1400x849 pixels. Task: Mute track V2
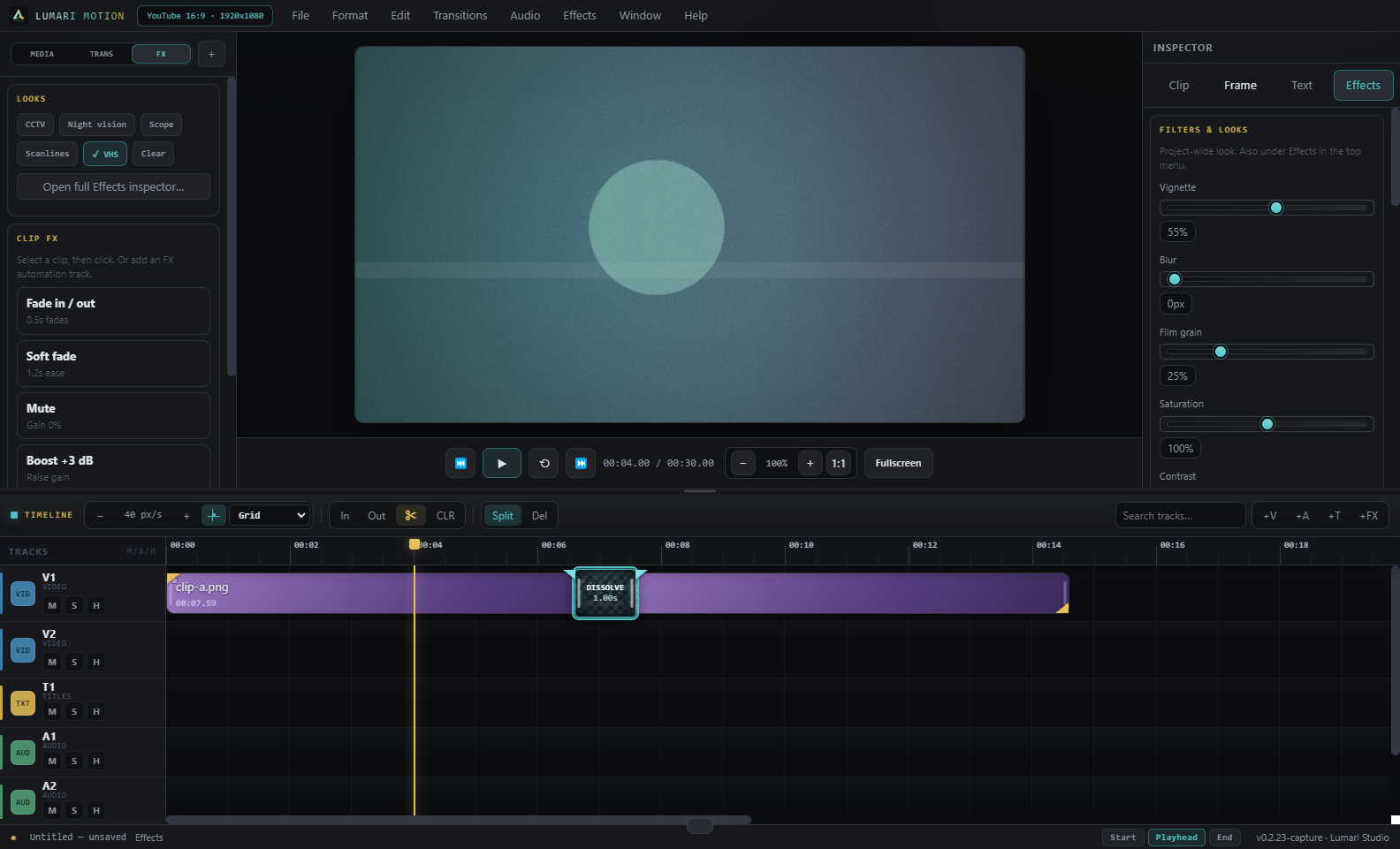(52, 662)
